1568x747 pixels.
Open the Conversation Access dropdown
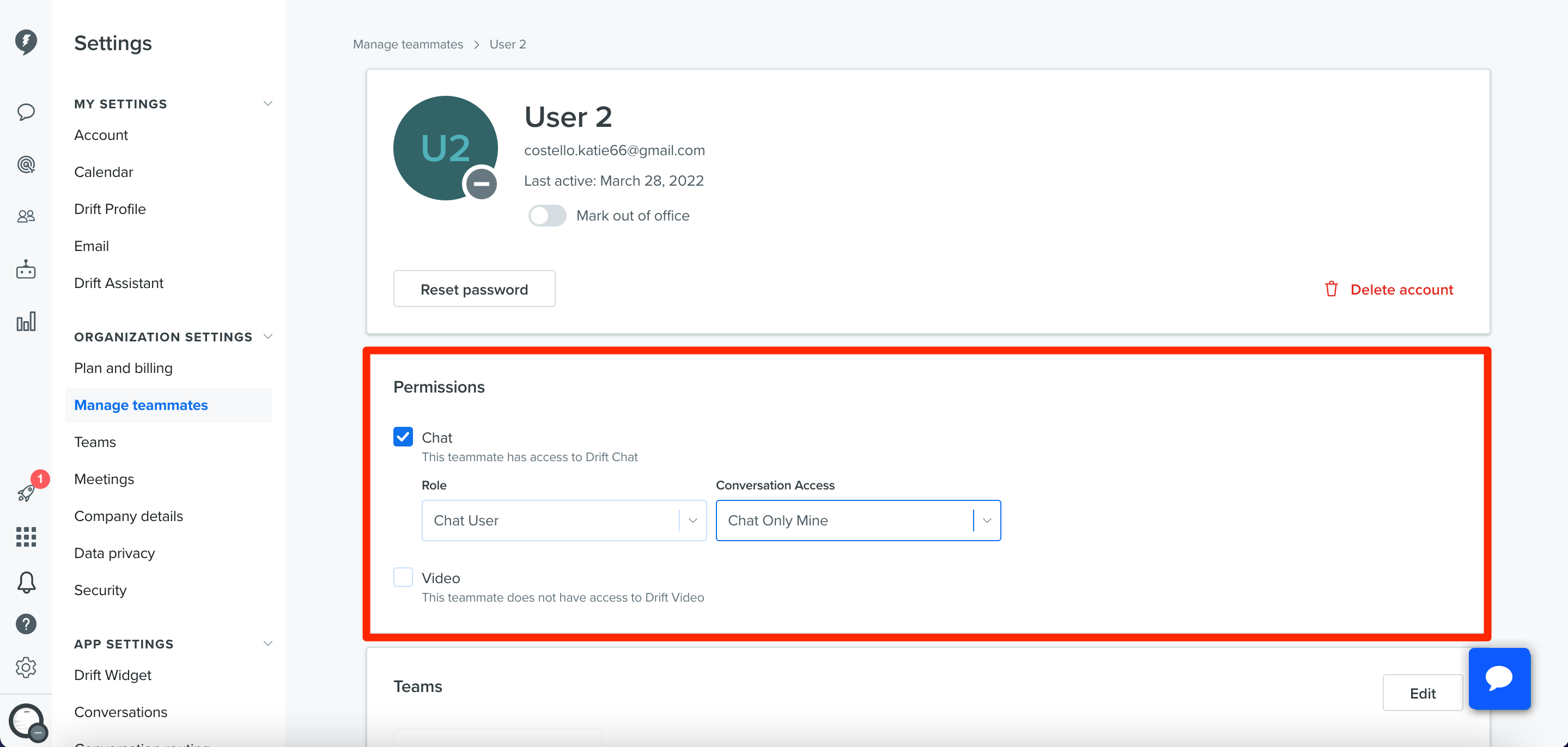point(858,520)
